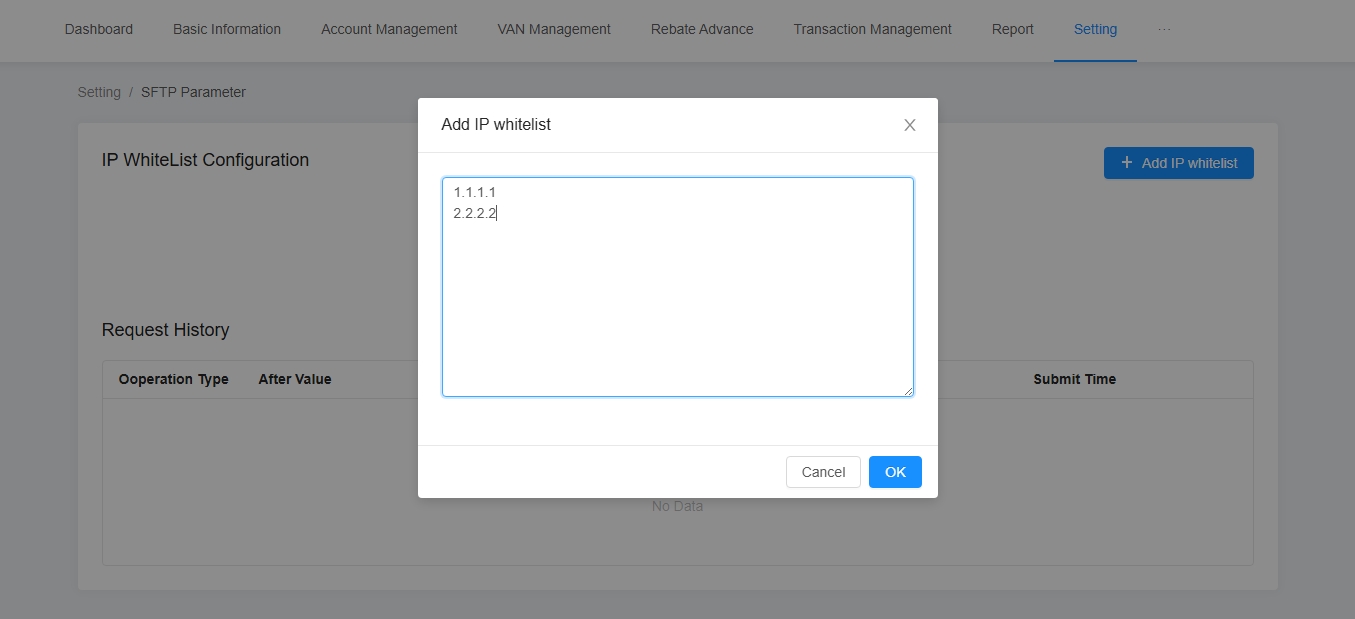
Task: Click the SFTP Parameter breadcrumb
Action: point(193,92)
